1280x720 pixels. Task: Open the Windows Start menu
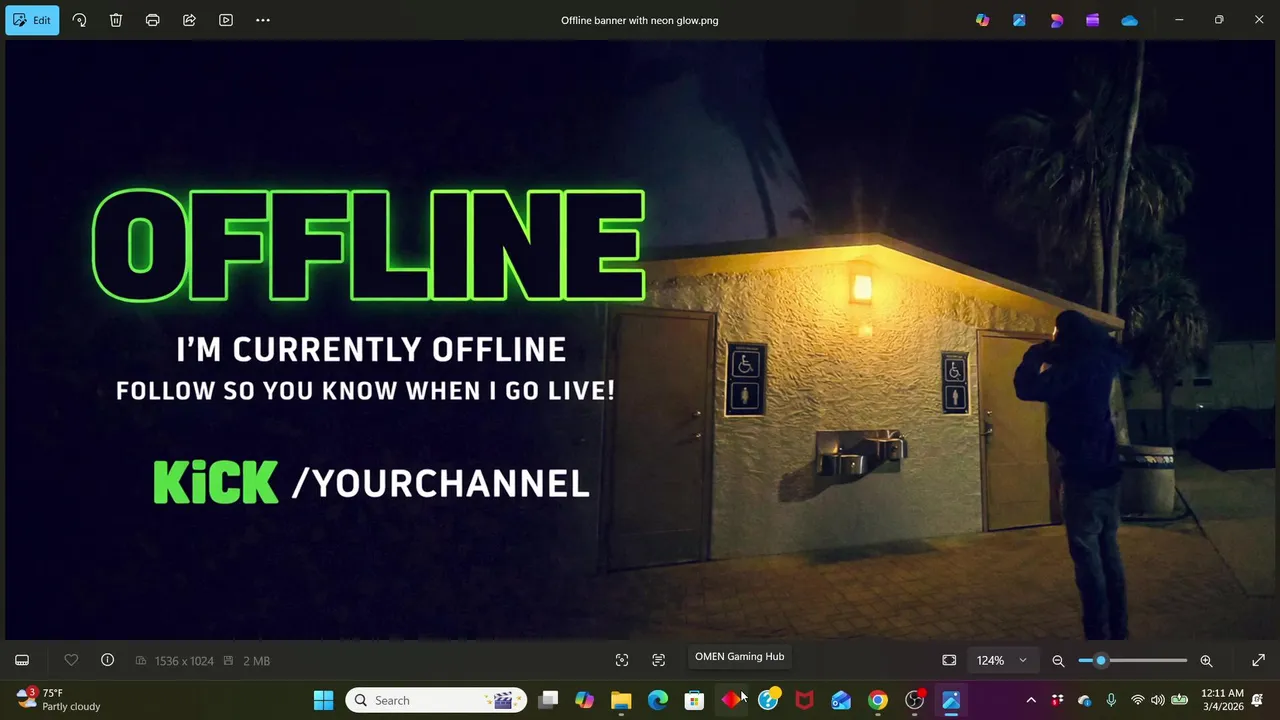(323, 700)
